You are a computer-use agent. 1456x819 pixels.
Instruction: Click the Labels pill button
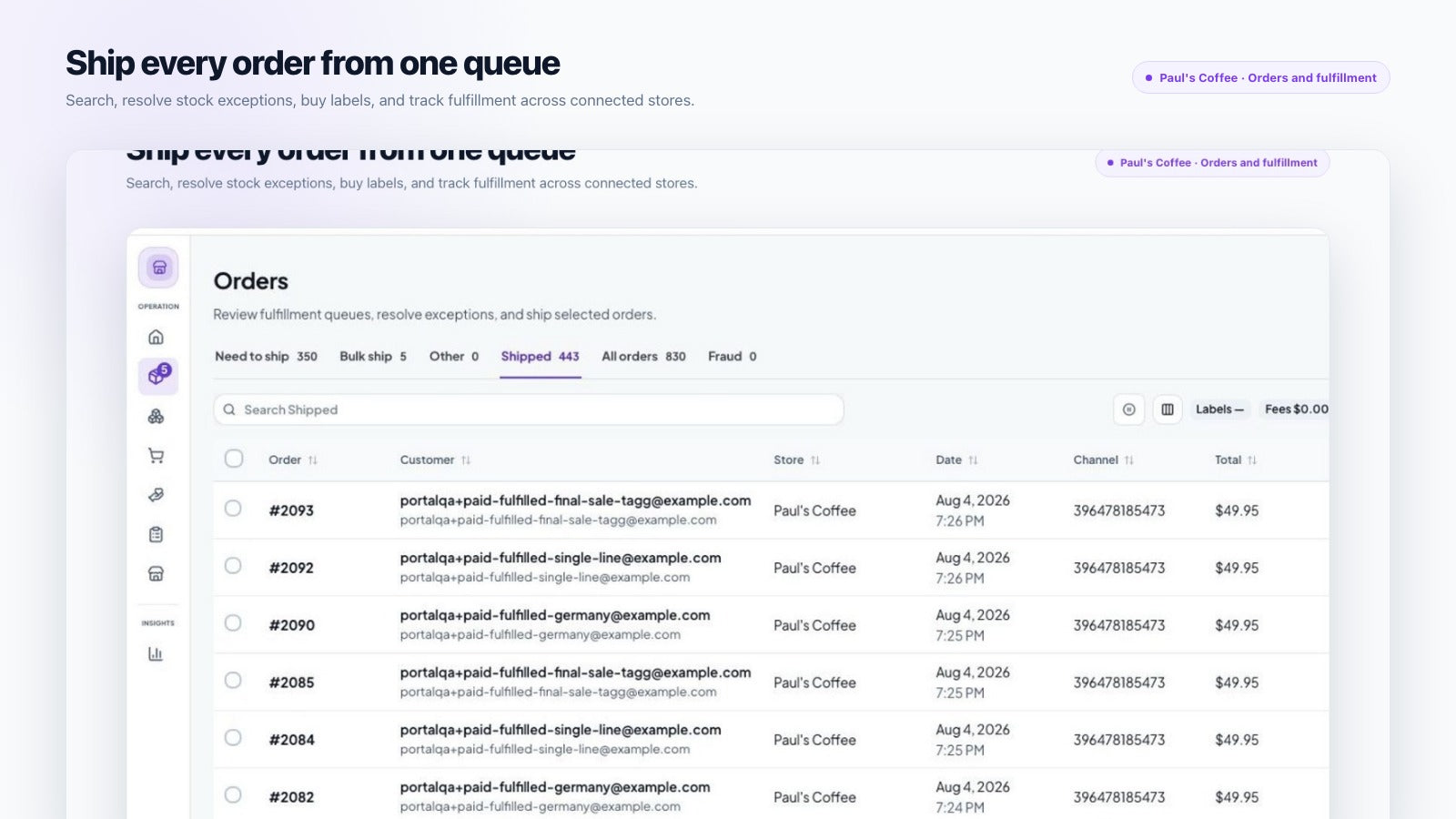click(x=1219, y=409)
